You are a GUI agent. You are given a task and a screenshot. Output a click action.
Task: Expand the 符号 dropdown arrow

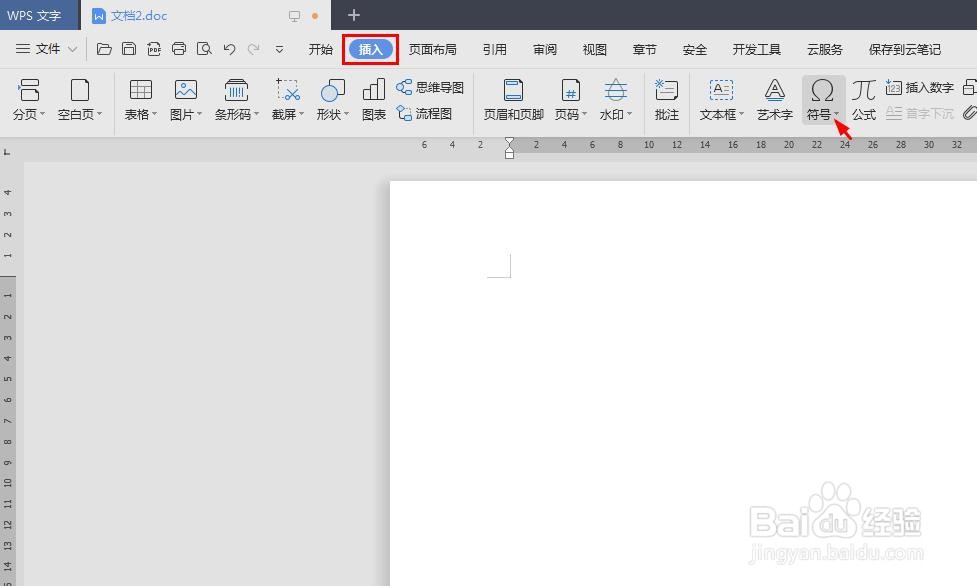click(x=836, y=114)
